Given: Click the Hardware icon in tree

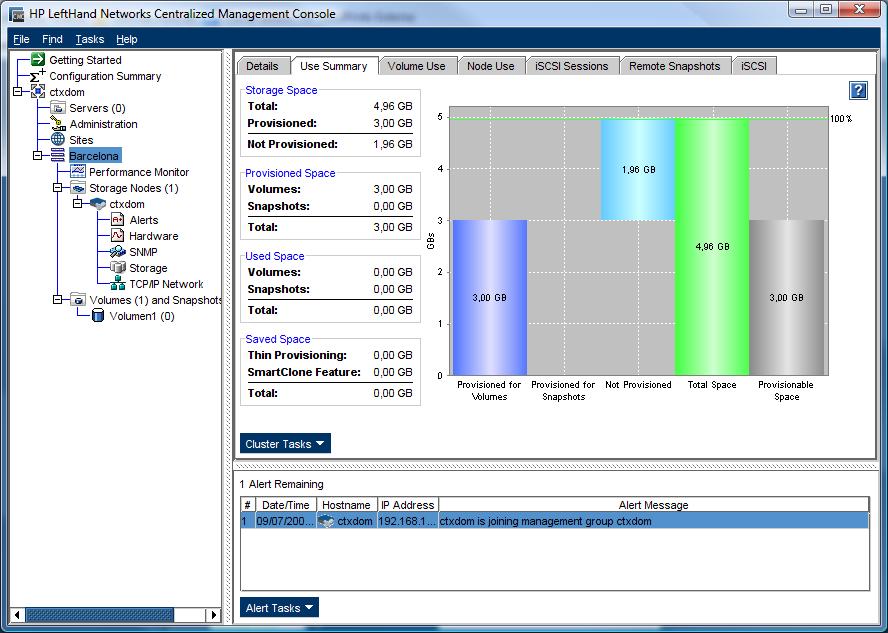Looking at the screenshot, I should point(117,235).
